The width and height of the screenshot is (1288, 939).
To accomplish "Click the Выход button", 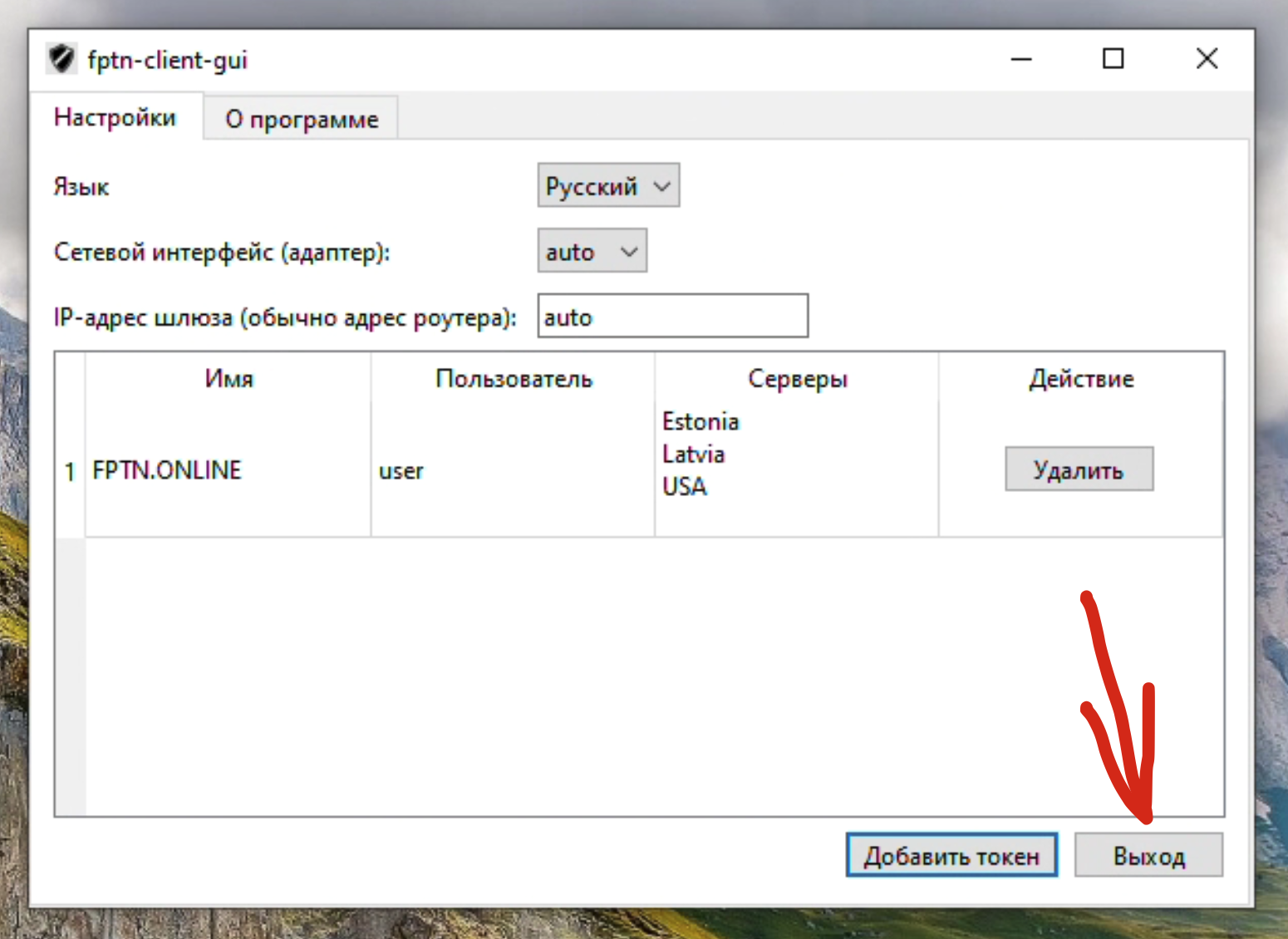I will click(1149, 855).
